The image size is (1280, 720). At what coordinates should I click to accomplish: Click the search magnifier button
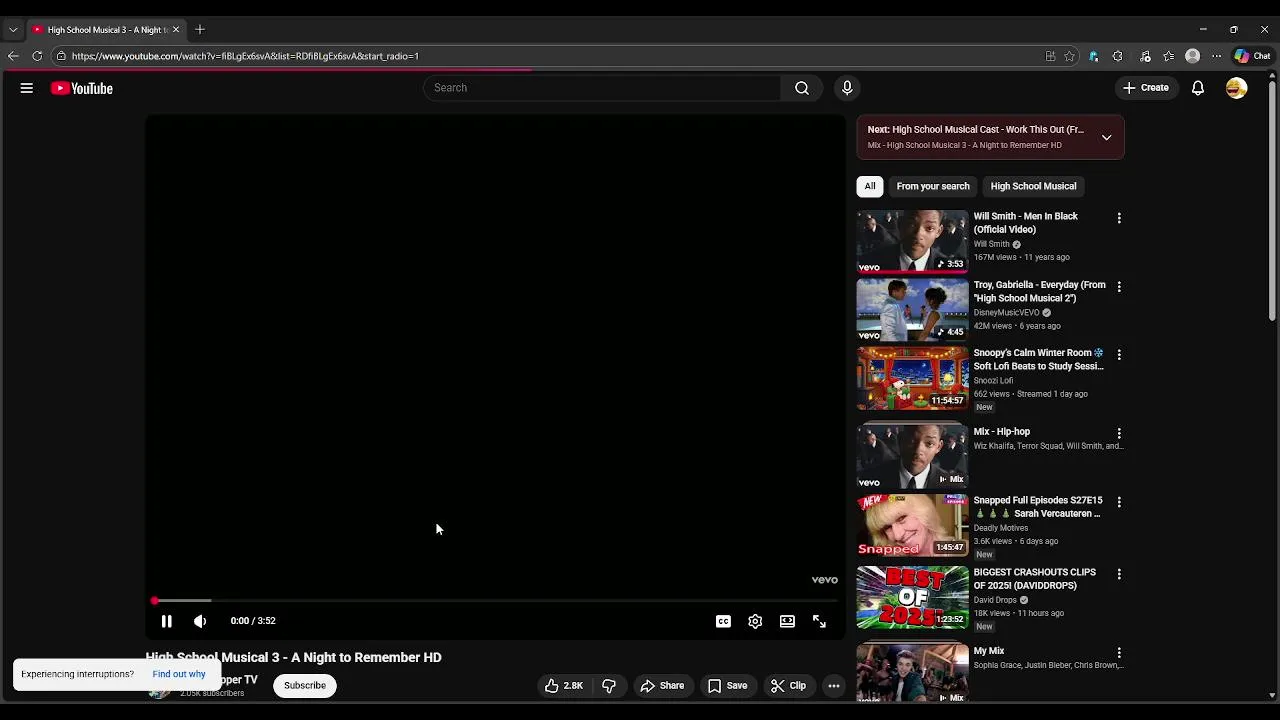point(802,88)
